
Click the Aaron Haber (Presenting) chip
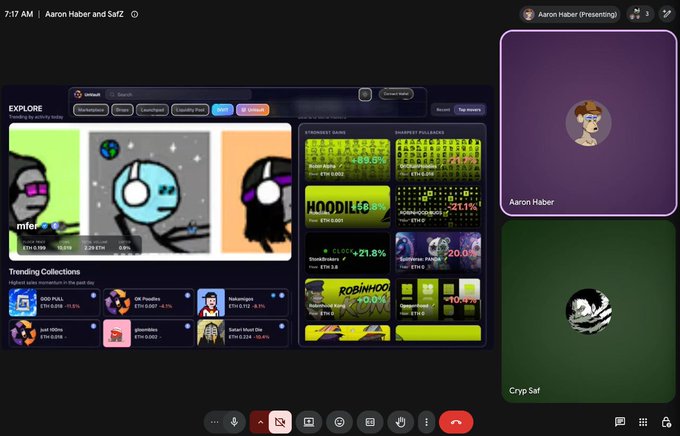(x=570, y=14)
